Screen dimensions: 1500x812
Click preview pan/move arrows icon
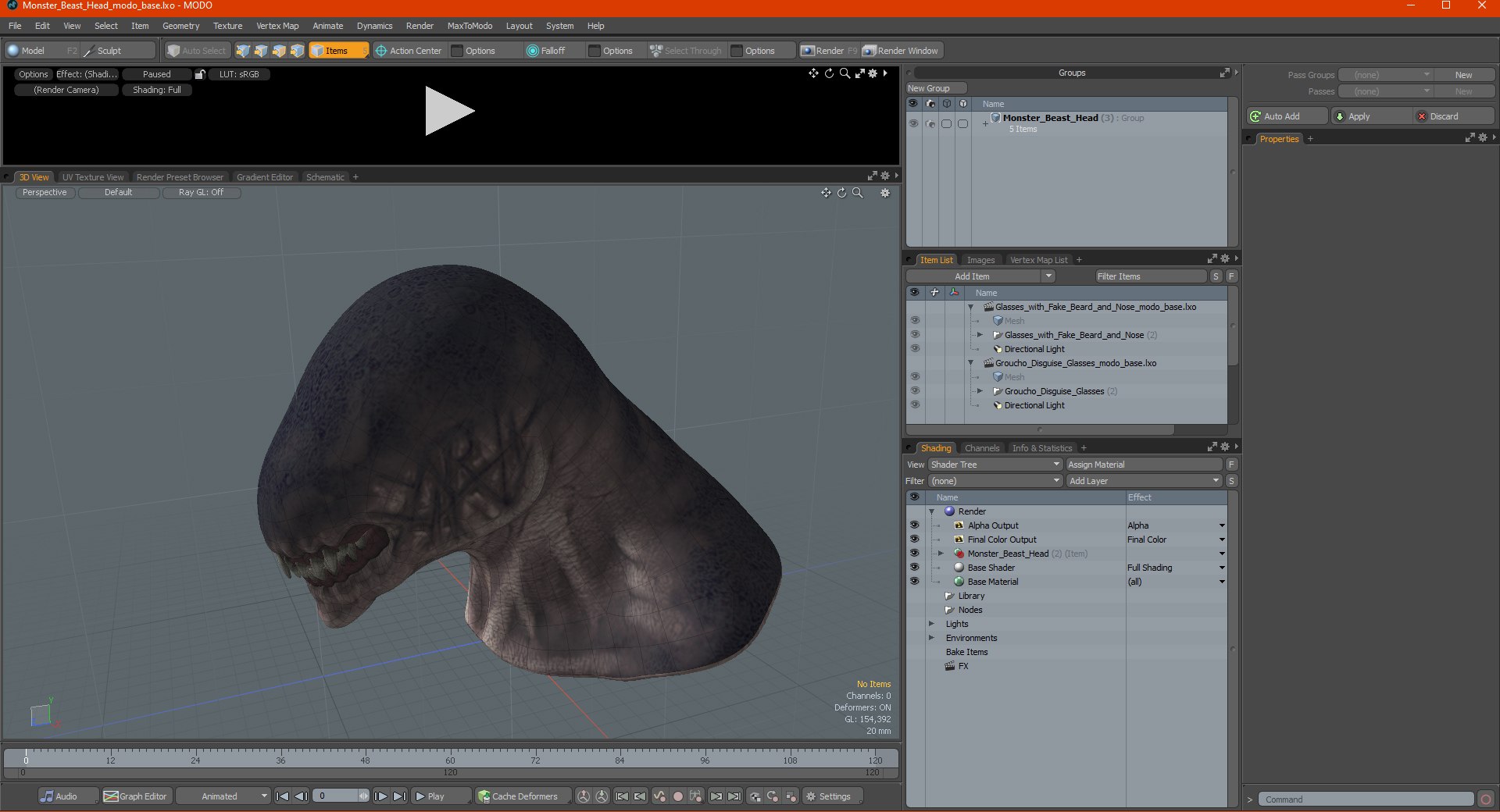(x=814, y=73)
